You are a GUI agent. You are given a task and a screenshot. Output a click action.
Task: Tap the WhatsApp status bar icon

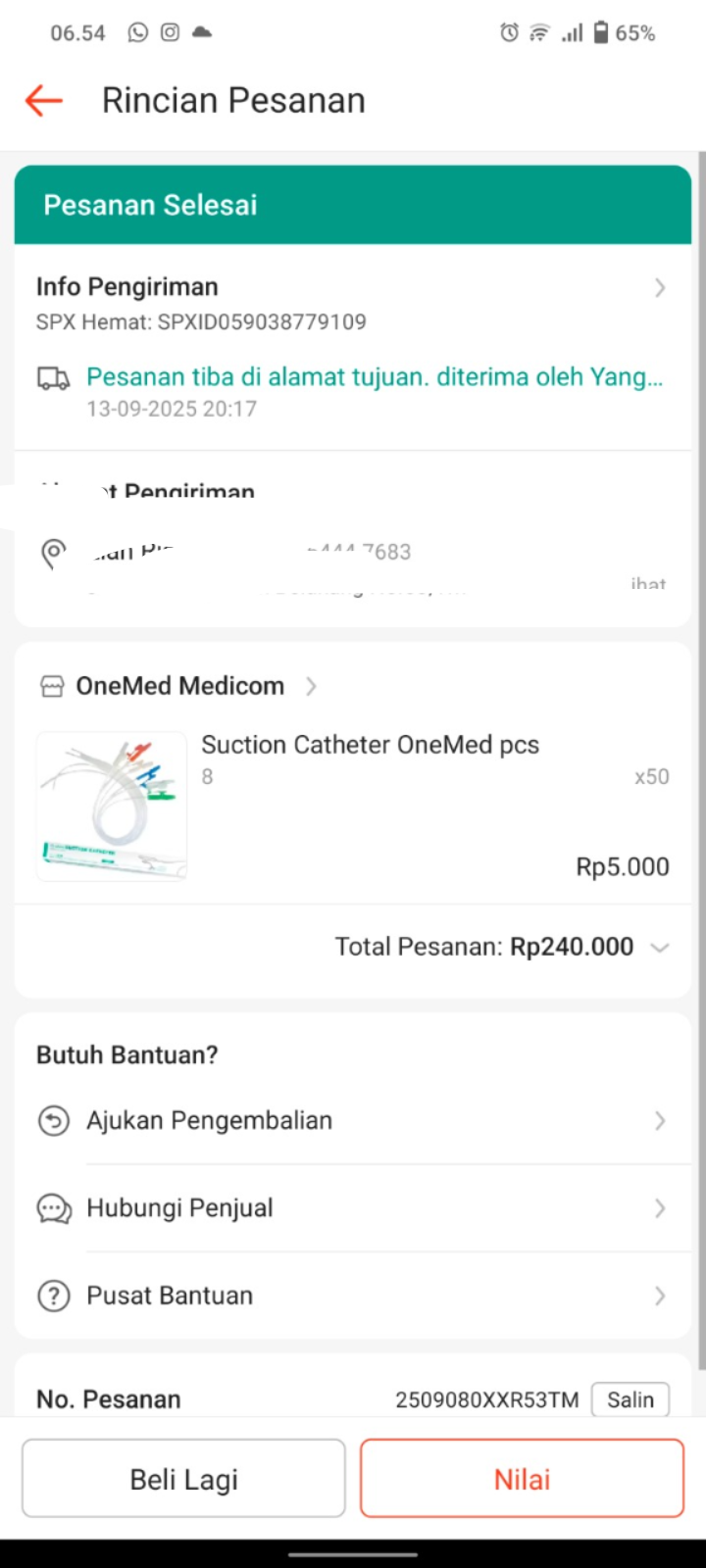click(138, 32)
